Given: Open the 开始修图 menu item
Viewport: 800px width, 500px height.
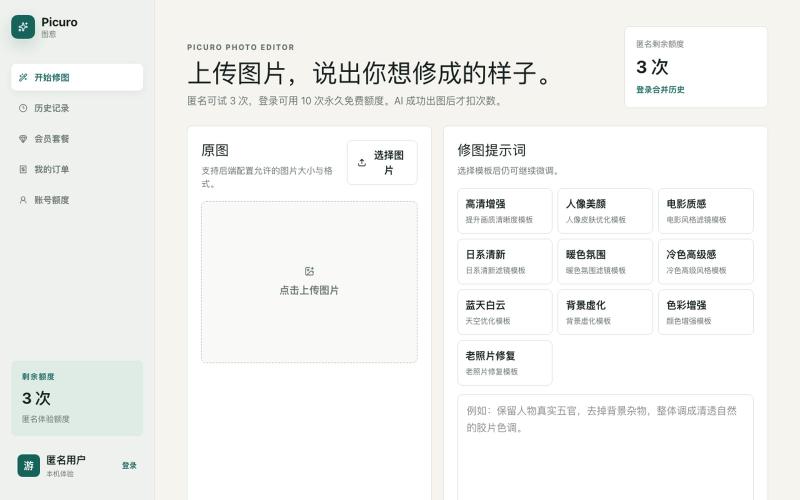Looking at the screenshot, I should (x=77, y=78).
